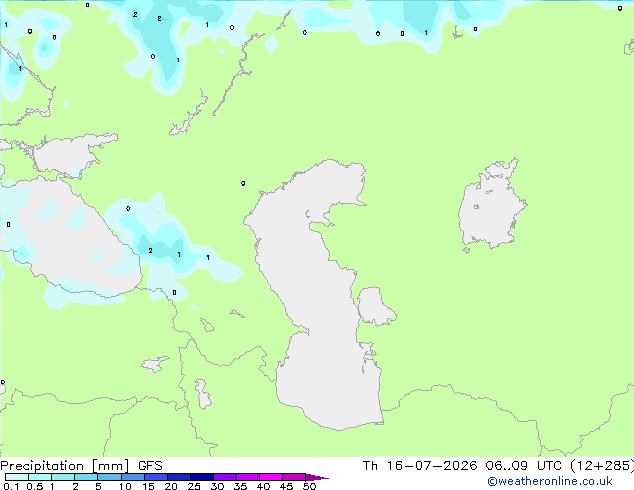Click the '50' legend scale value
This screenshot has height=490, width=634.
click(309, 486)
